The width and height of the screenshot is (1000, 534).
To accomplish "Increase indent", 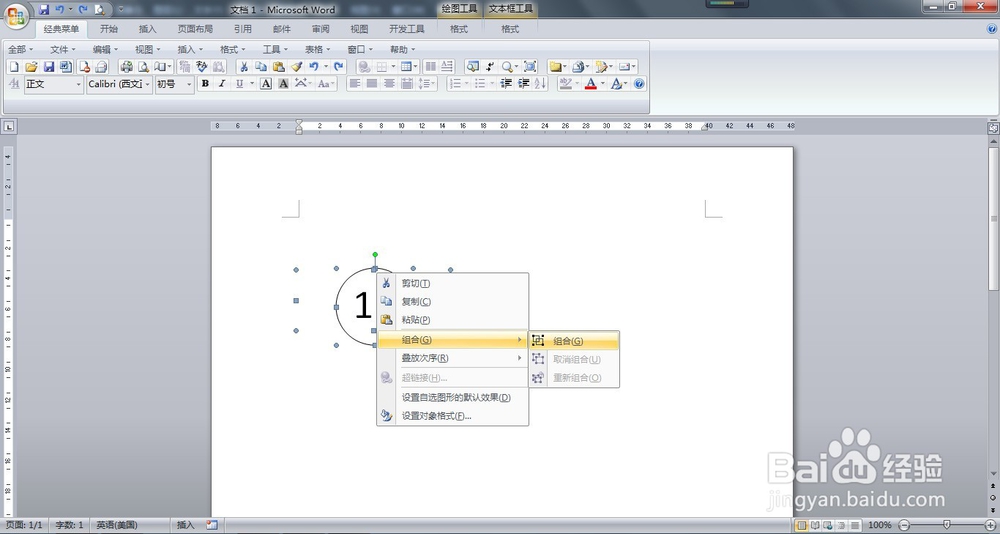I will tap(524, 84).
